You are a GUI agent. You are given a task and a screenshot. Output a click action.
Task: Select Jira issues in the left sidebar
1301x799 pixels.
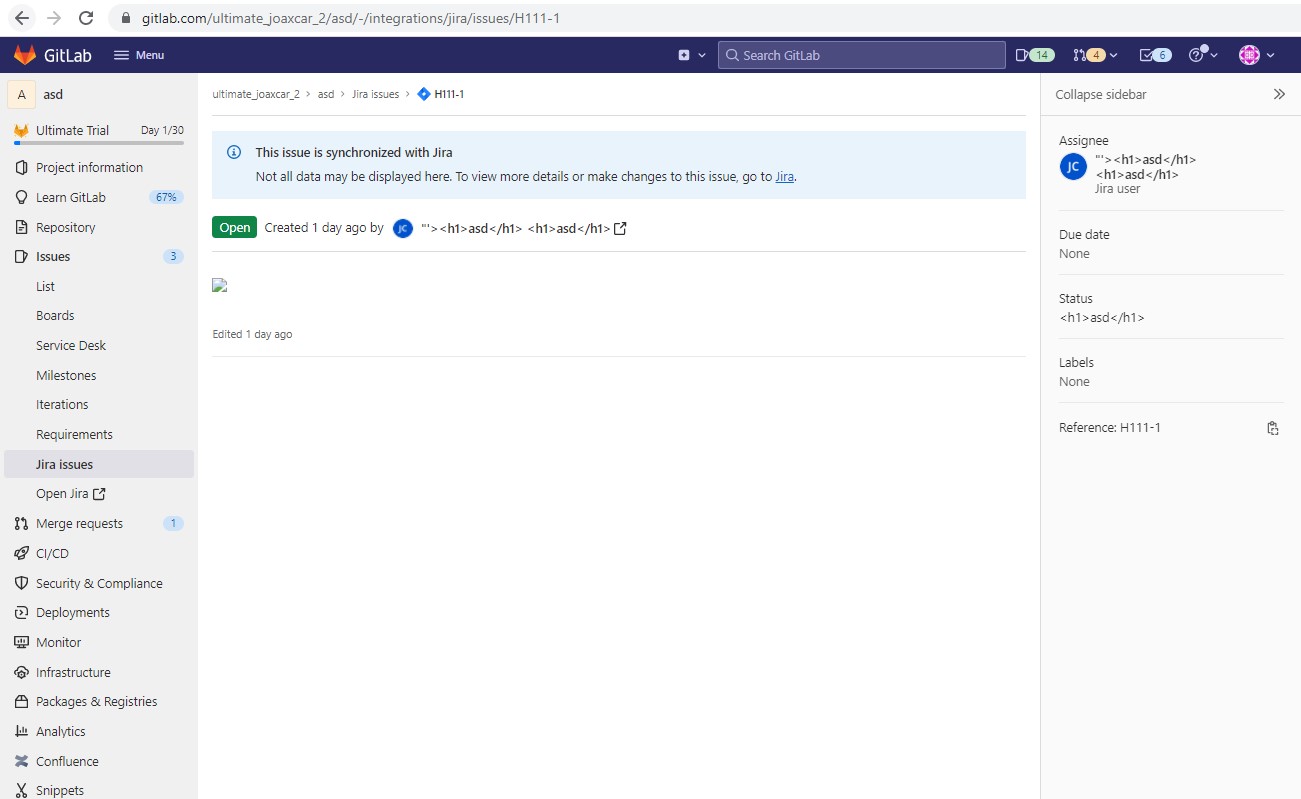pos(64,464)
